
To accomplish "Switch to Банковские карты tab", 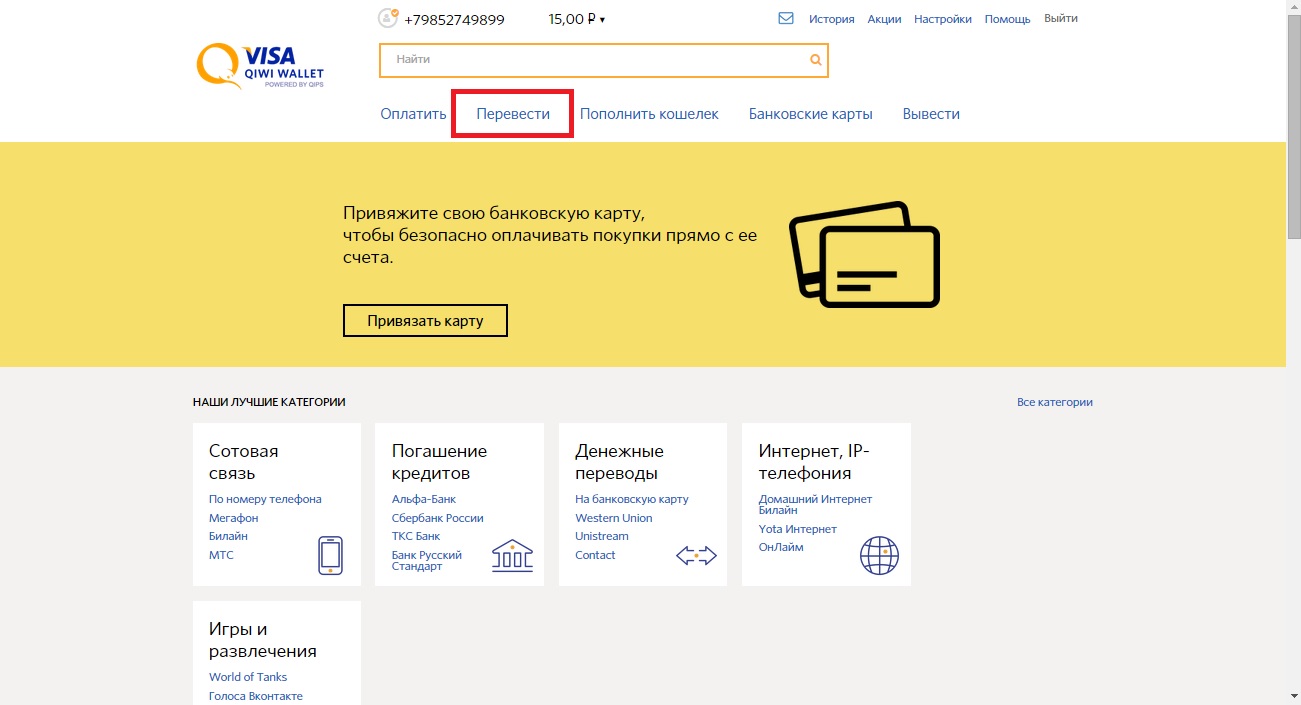I will (810, 114).
